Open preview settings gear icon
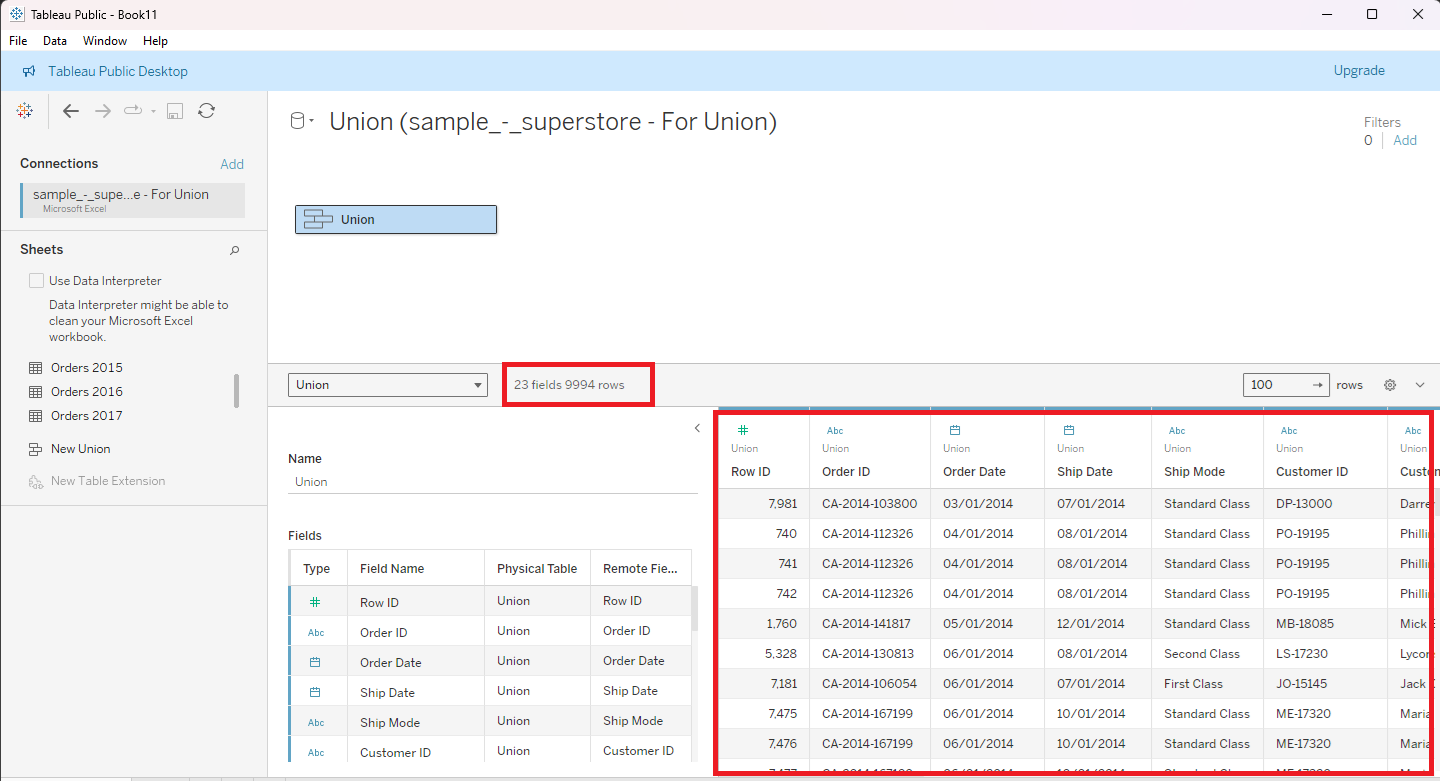Image resolution: width=1440 pixels, height=781 pixels. [1390, 385]
